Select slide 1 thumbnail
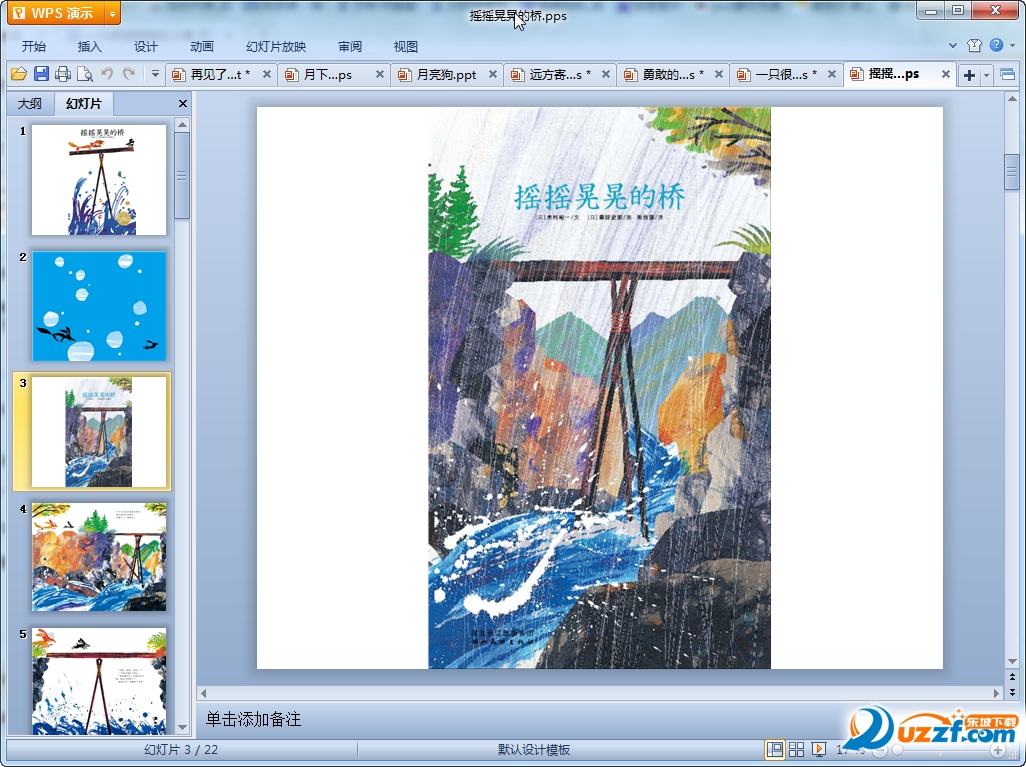1026x767 pixels. pos(99,180)
